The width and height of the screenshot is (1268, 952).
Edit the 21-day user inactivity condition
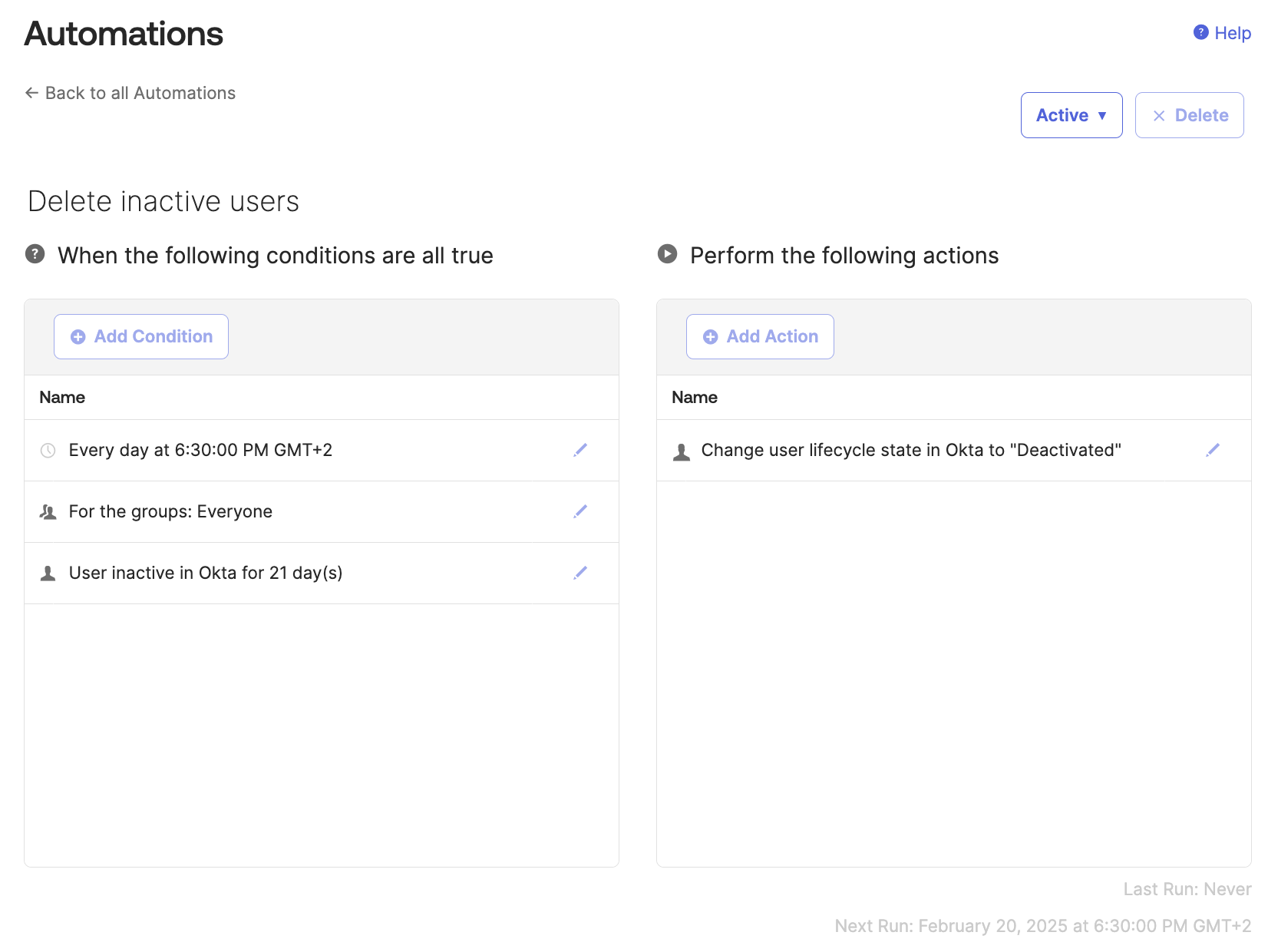(580, 573)
